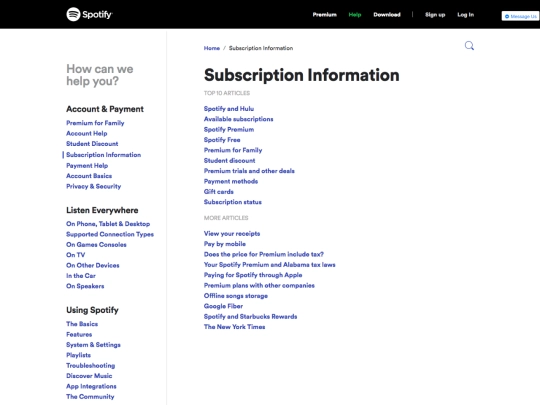Open the Troubleshooting sidebar link
This screenshot has width=540, height=405.
point(91,365)
